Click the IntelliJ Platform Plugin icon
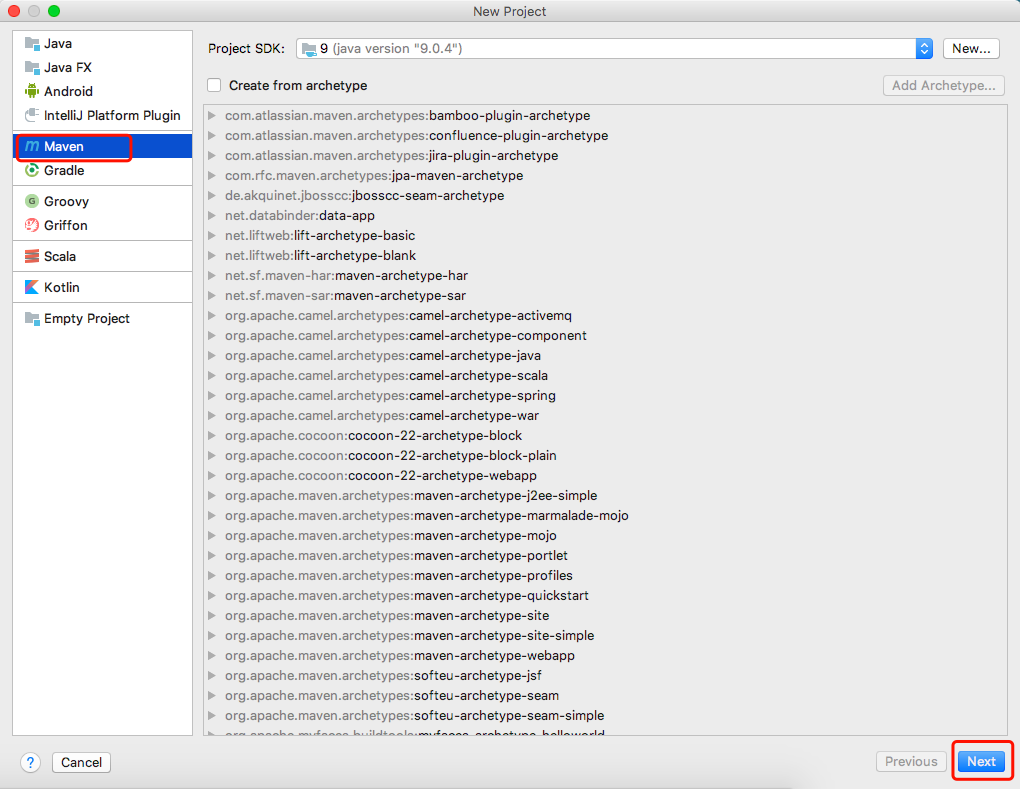This screenshot has width=1020, height=789. (32, 115)
